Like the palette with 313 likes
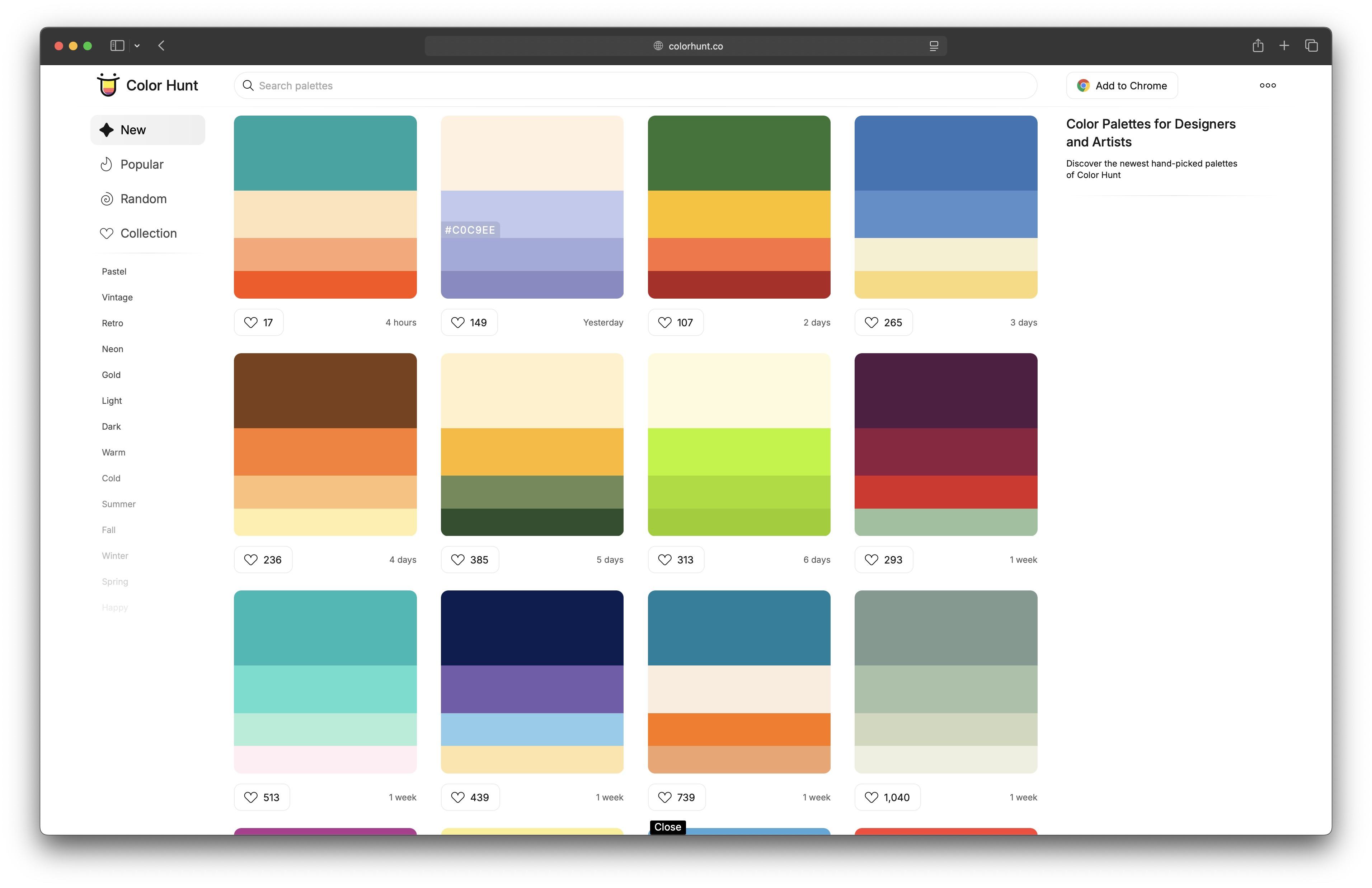This screenshot has height=888, width=1372. 676,559
